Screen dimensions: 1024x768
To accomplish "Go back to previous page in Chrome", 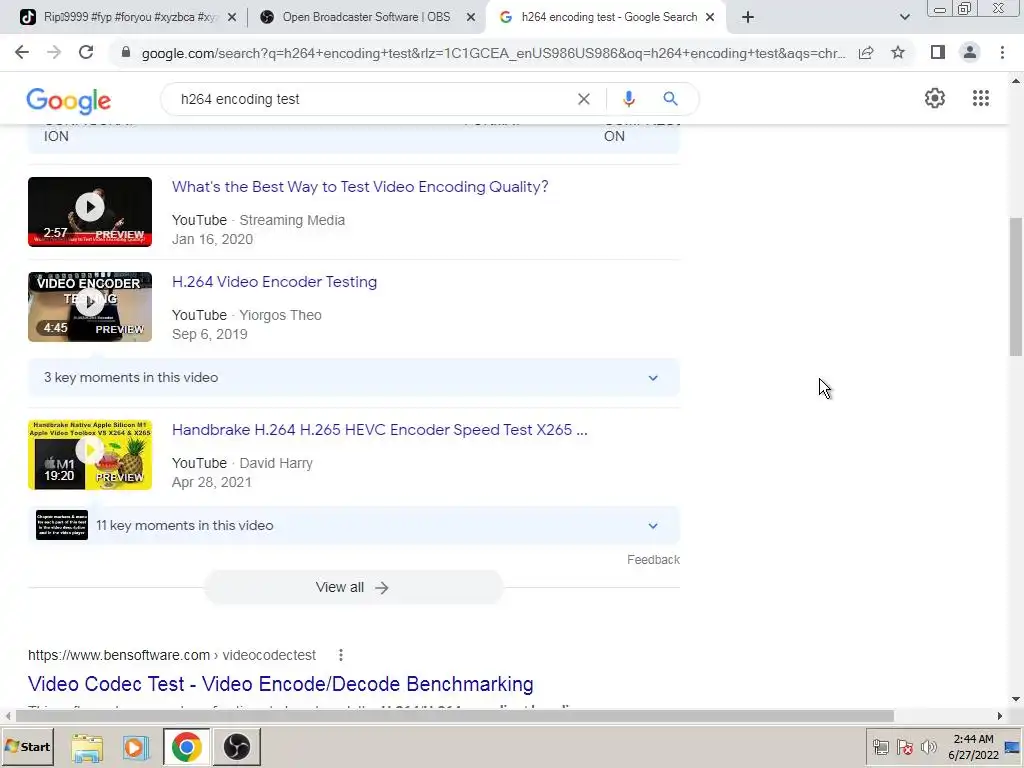I will tap(22, 52).
